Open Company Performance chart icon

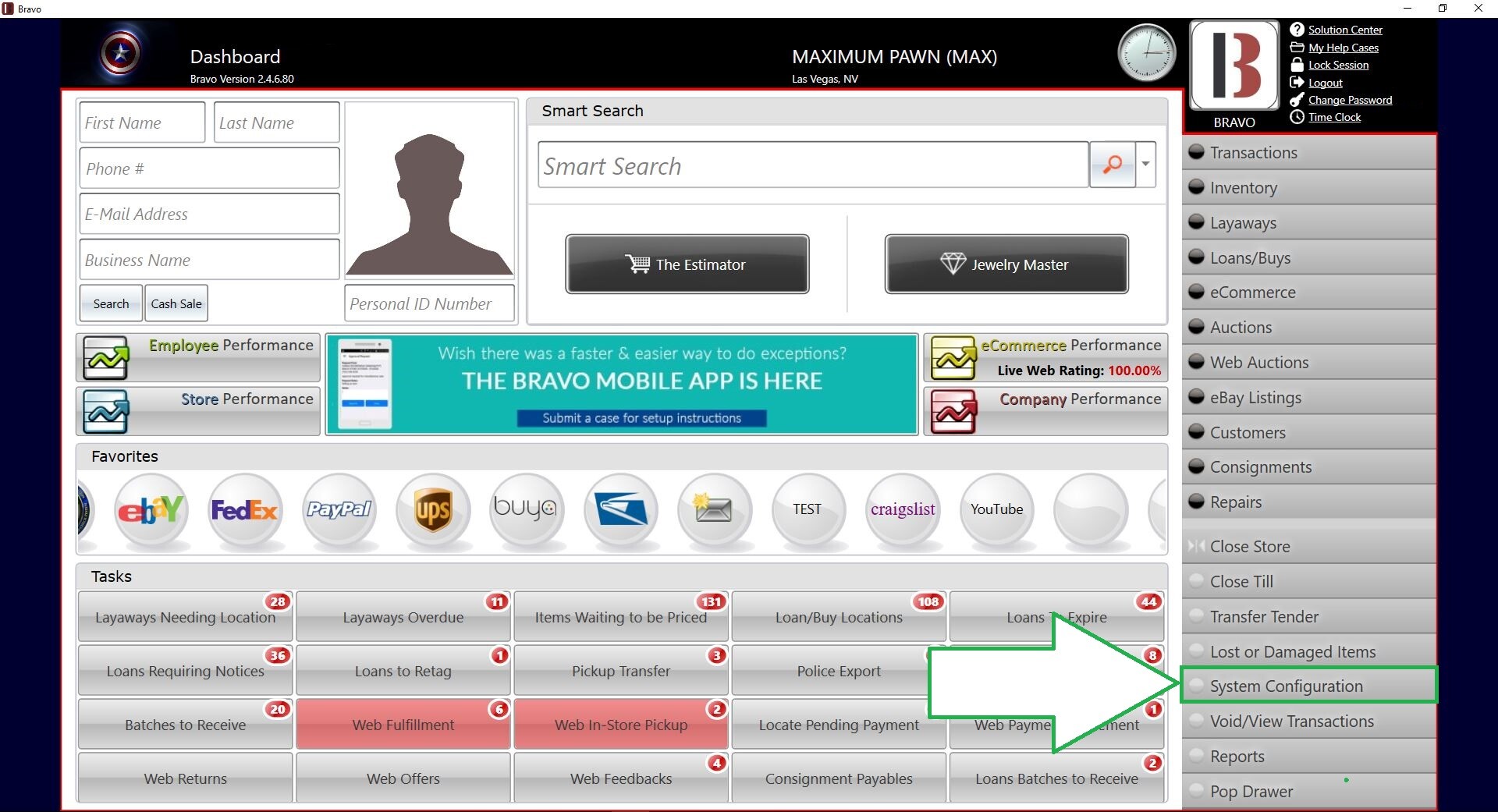pyautogui.click(x=953, y=411)
